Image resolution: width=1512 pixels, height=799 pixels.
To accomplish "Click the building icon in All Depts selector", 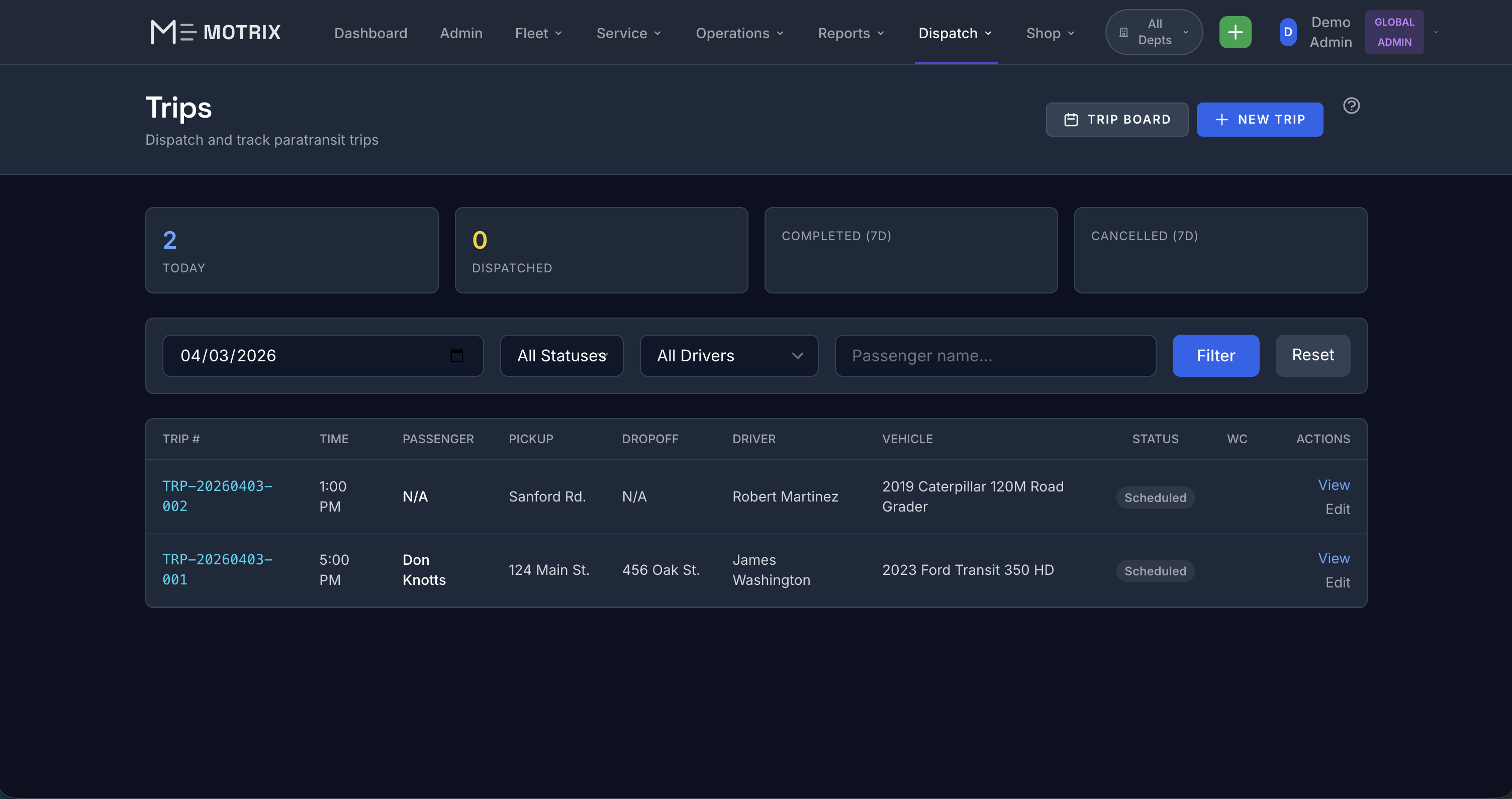I will [1124, 32].
